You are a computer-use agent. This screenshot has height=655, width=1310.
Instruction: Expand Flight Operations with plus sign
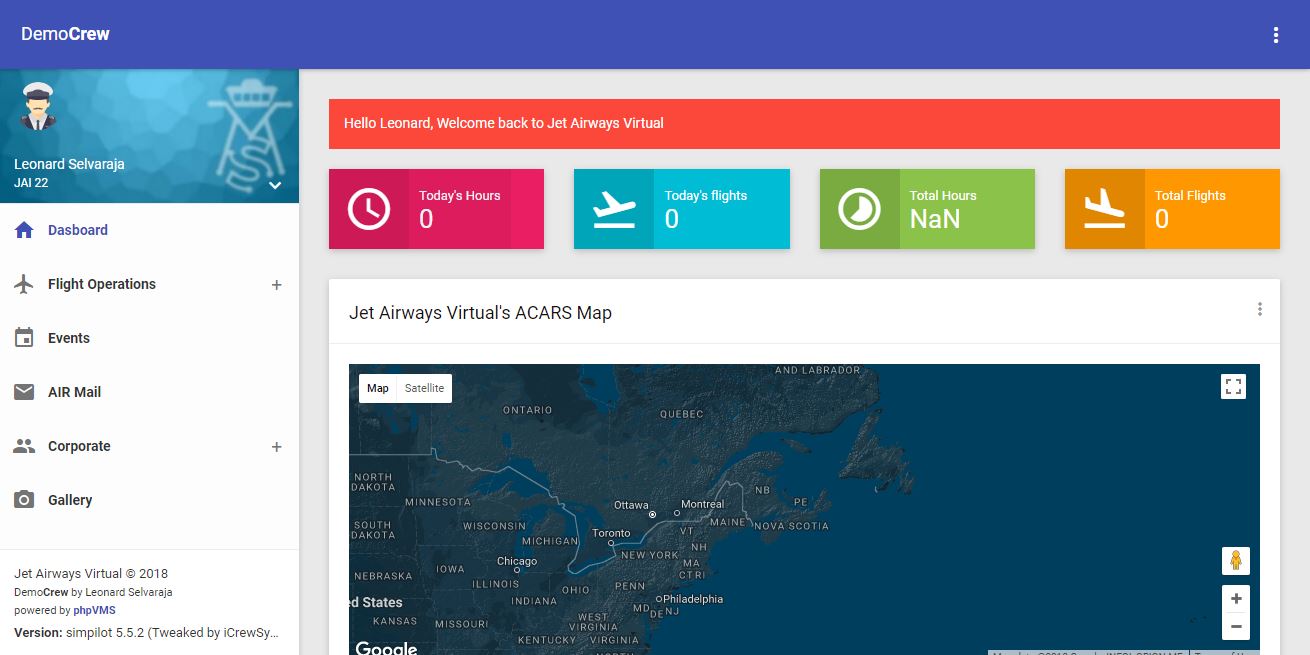pyautogui.click(x=277, y=285)
